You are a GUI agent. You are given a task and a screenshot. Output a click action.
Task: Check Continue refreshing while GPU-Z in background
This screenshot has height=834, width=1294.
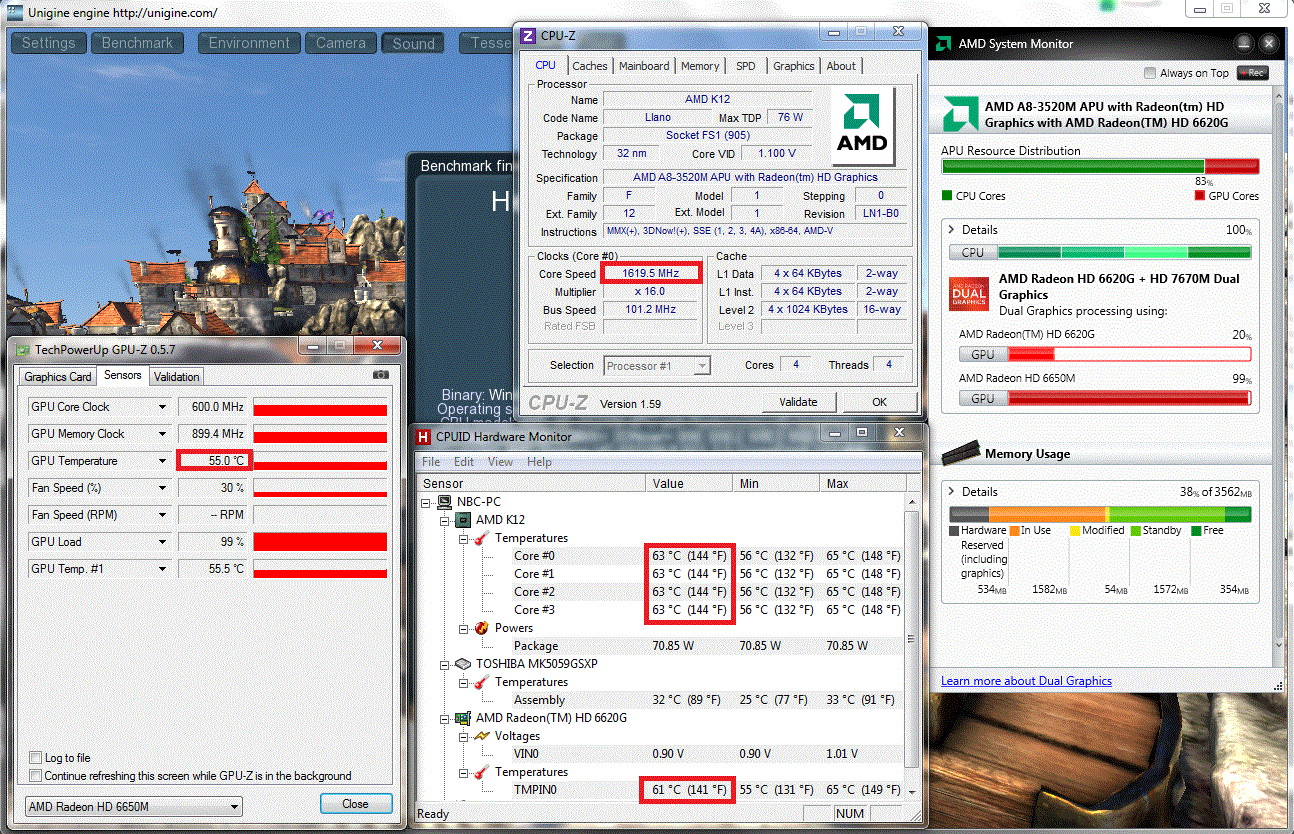point(36,776)
